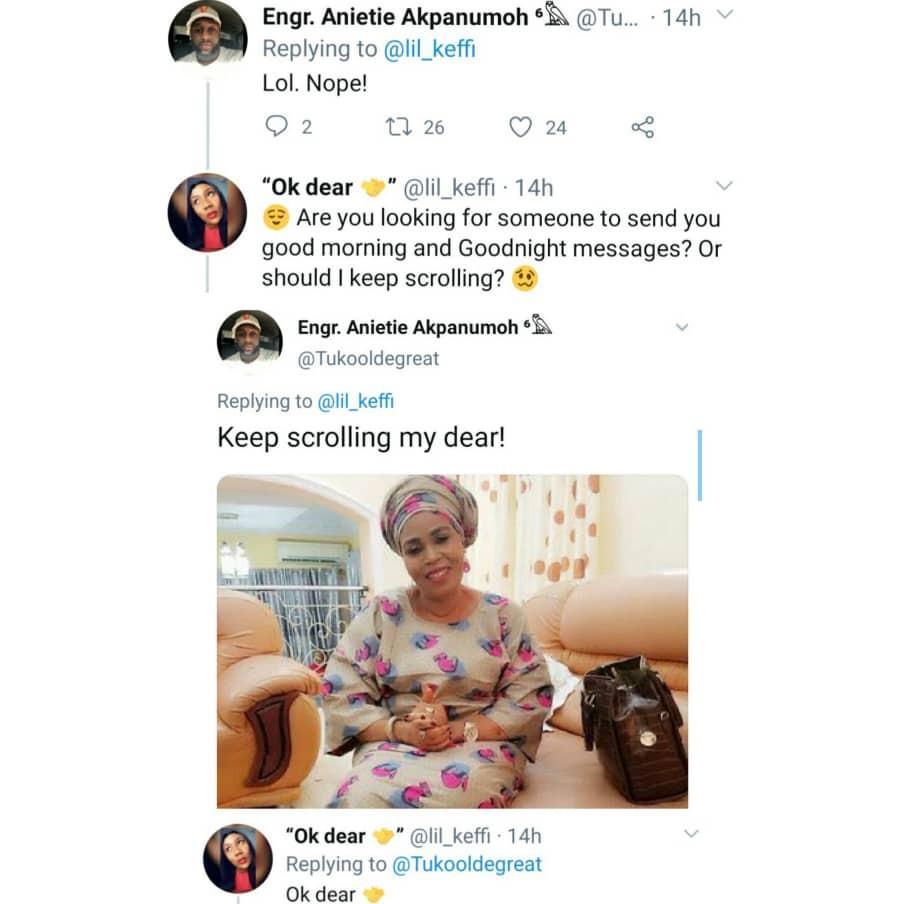
Task: Expand options for lil_keffi's question tweet
Action: pos(726,186)
